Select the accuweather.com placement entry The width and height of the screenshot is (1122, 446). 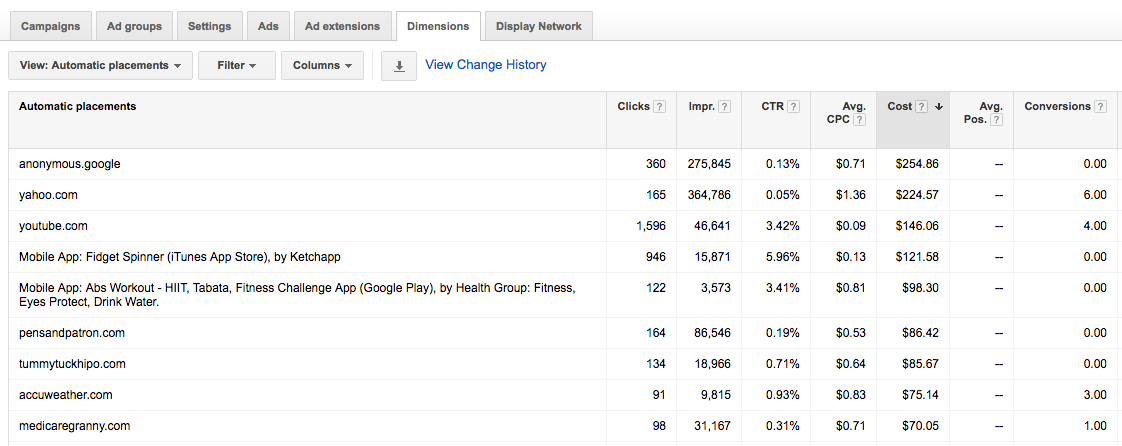pyautogui.click(x=65, y=395)
